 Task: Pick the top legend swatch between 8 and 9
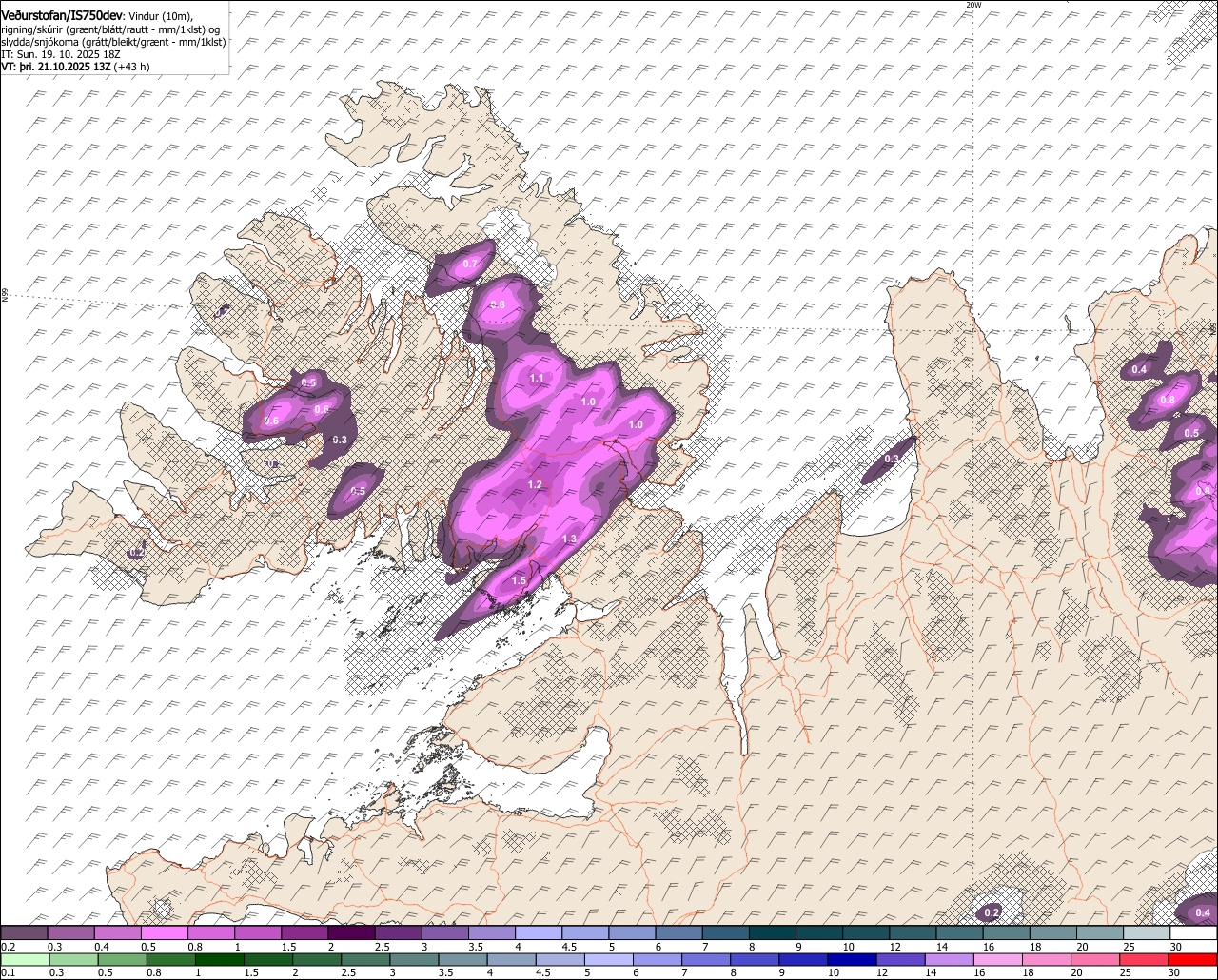click(x=773, y=933)
